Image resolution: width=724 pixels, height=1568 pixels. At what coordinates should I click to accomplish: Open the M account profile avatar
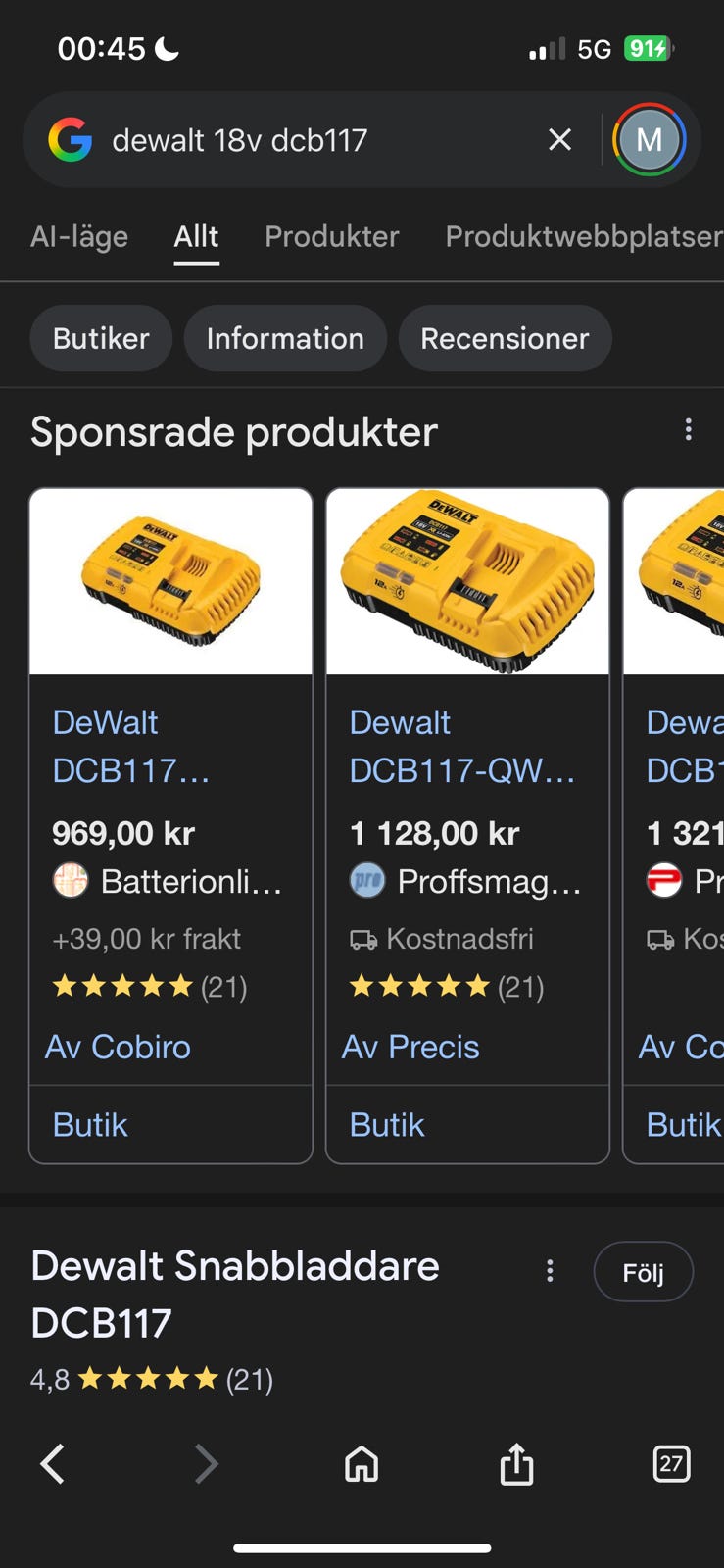click(649, 140)
